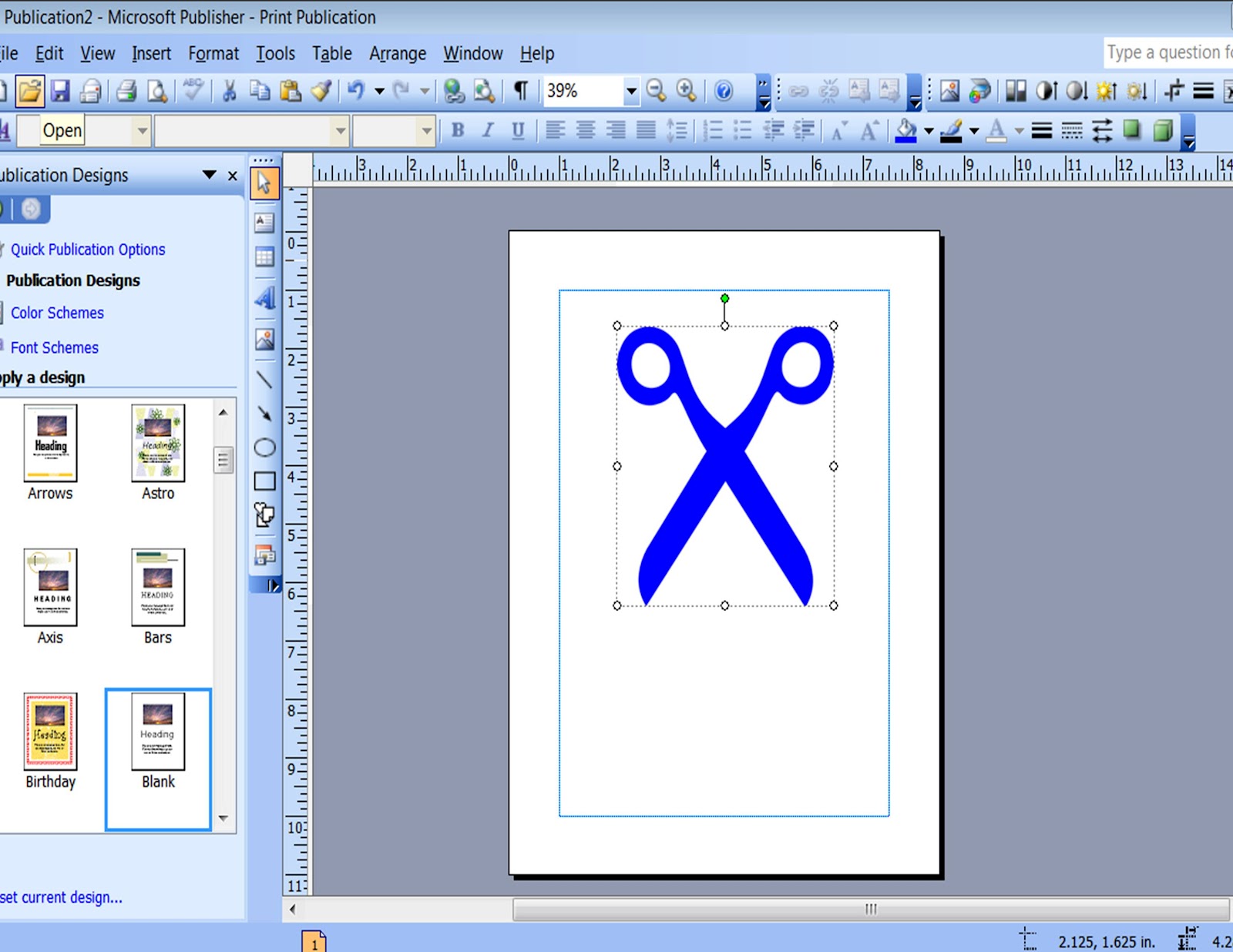Open Quick Publication Options
Viewport: 1233px width, 952px height.
87,249
